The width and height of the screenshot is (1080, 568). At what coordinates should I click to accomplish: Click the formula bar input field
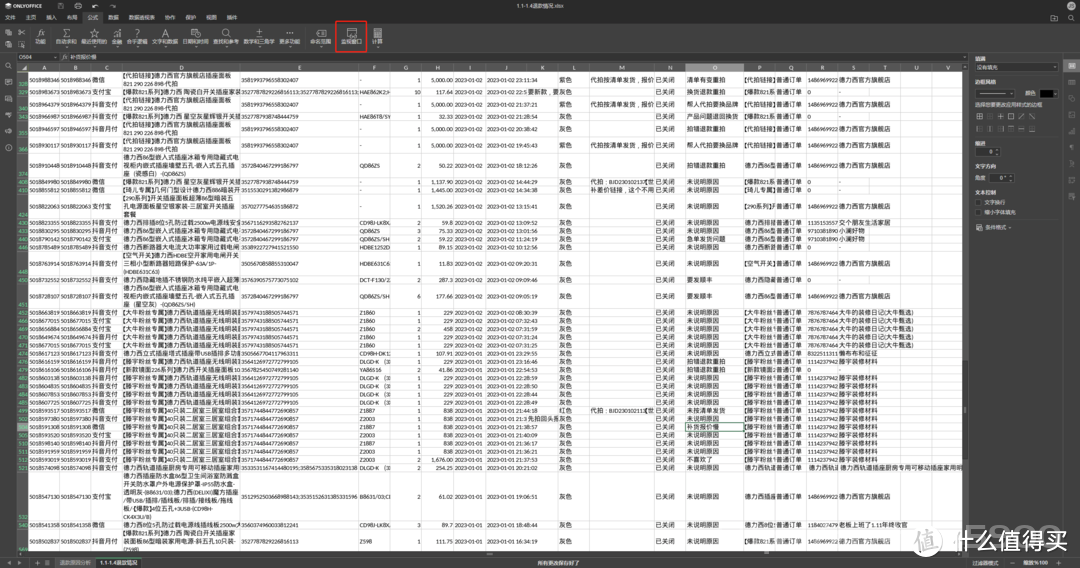tap(517, 57)
